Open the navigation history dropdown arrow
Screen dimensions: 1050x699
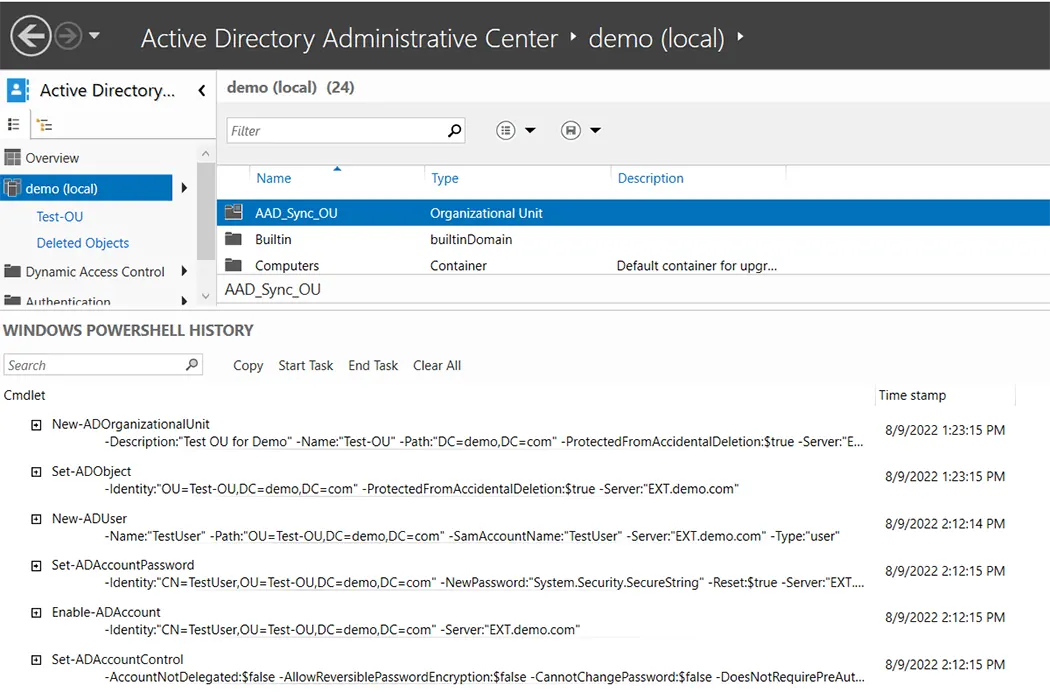(94, 35)
